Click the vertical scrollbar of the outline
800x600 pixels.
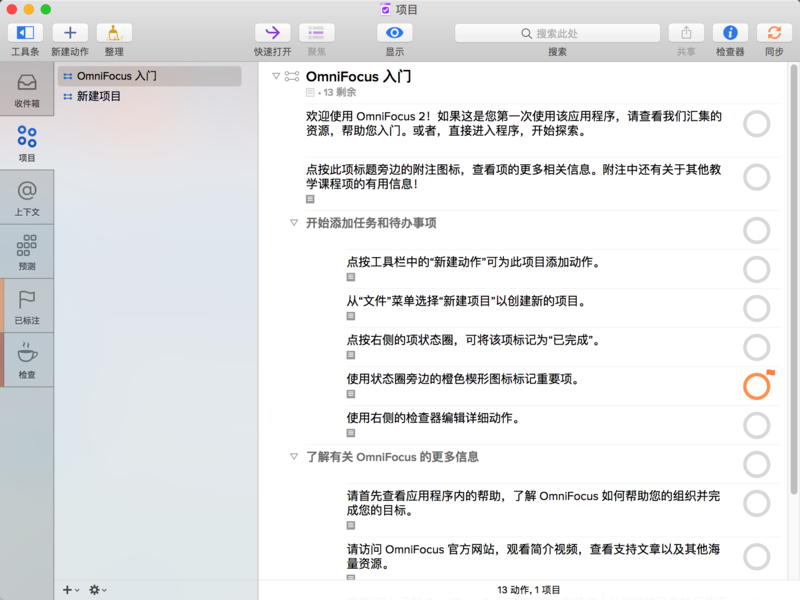(x=793, y=279)
